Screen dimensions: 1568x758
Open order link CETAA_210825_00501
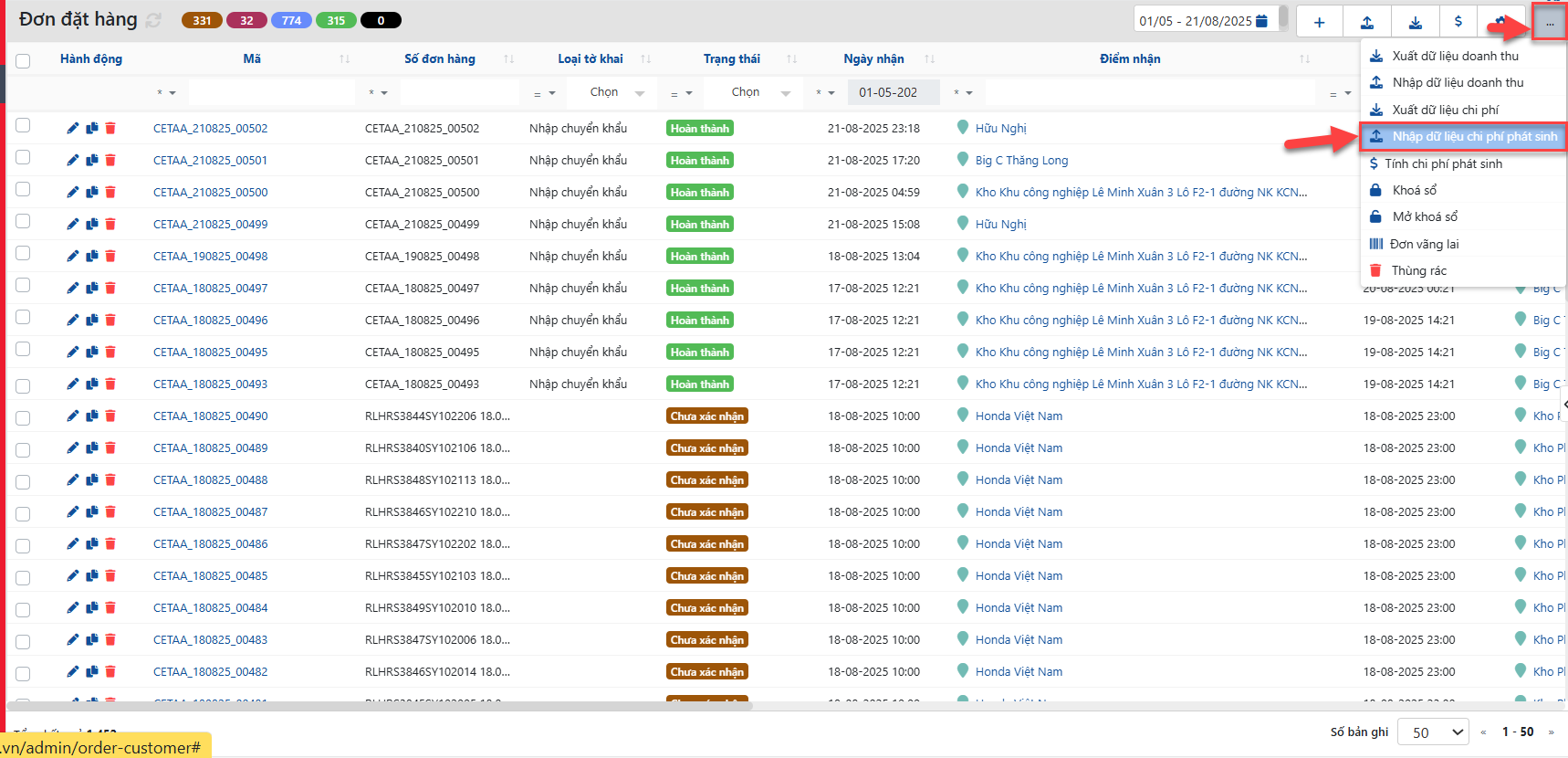coord(210,160)
